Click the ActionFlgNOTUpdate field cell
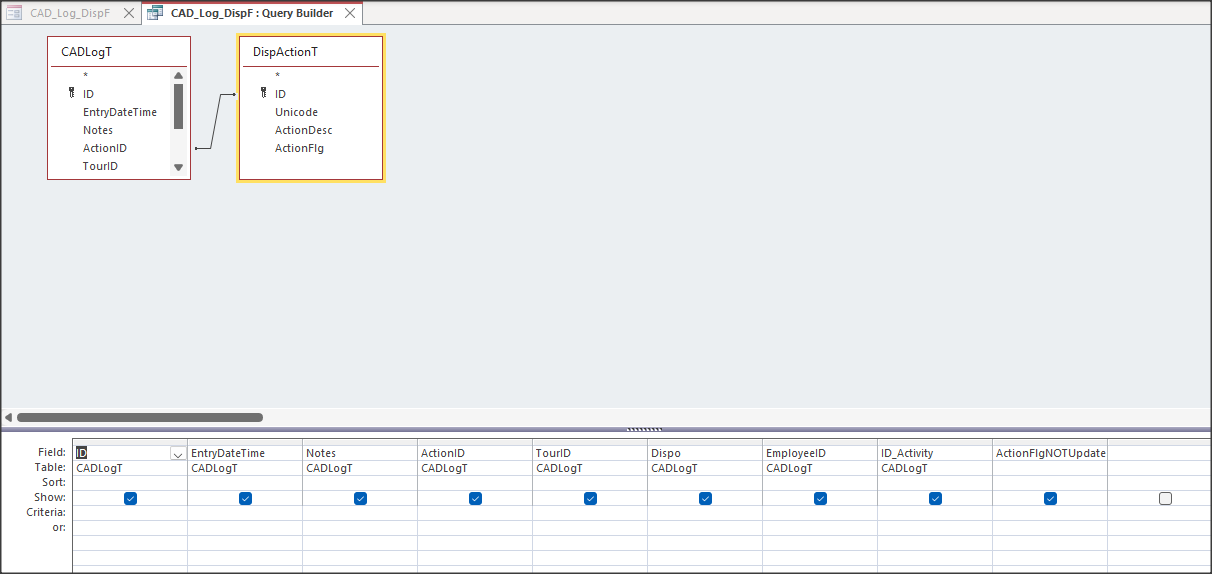Screen dimensions: 1212x574 1050,453
